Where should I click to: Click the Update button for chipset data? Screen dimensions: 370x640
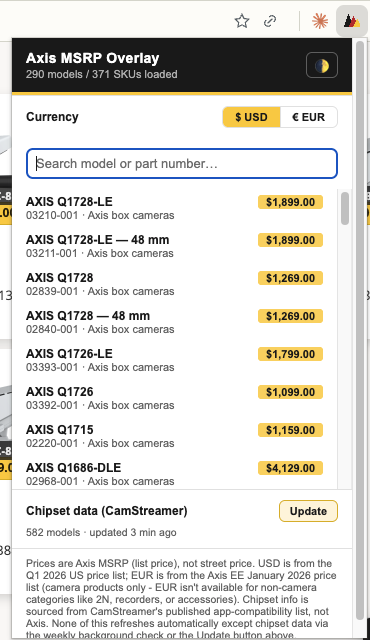(x=308, y=511)
